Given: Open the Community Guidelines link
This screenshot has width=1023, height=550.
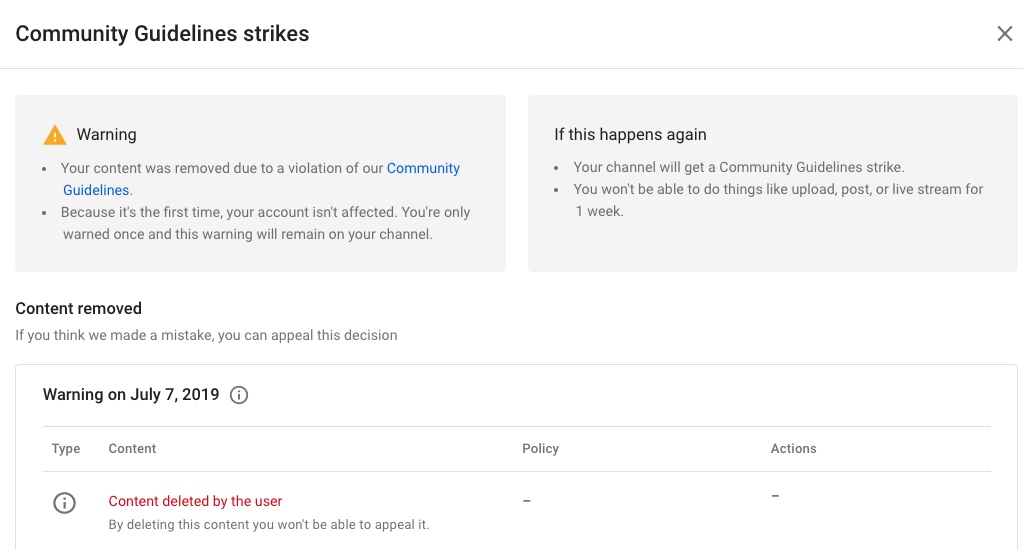Looking at the screenshot, I should click(x=422, y=168).
